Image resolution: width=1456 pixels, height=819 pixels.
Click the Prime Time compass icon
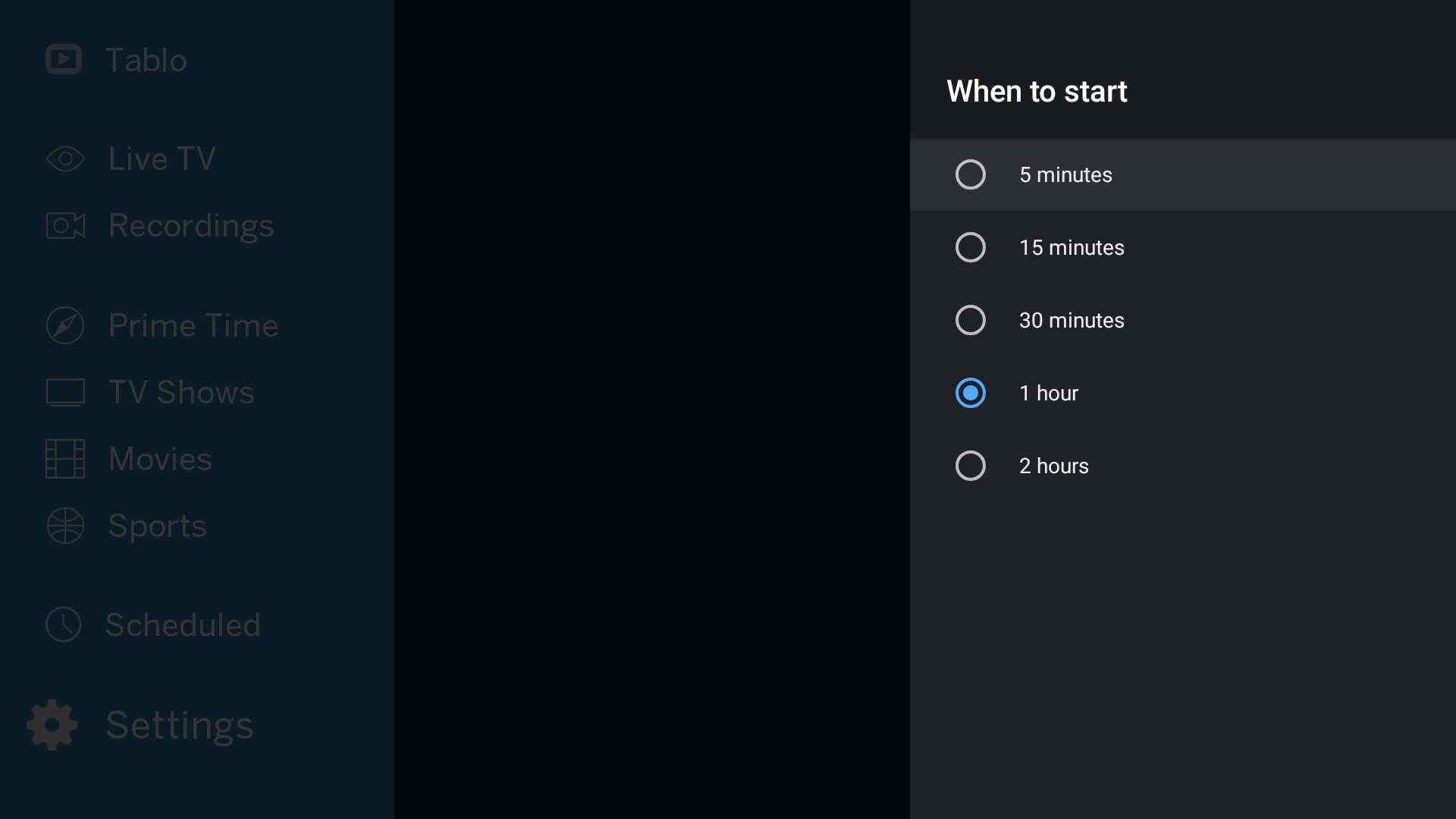[65, 325]
